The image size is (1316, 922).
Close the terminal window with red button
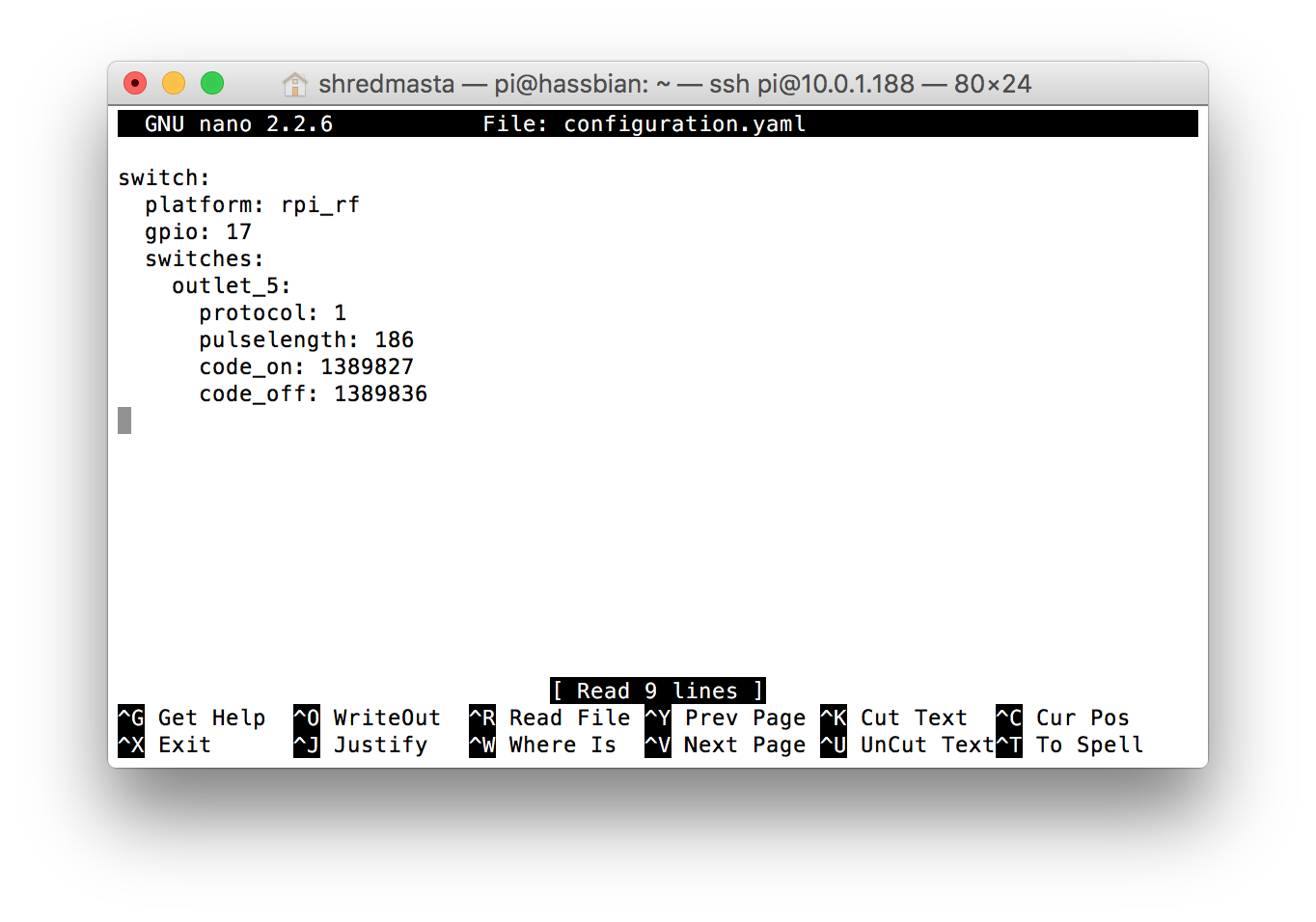[x=135, y=83]
